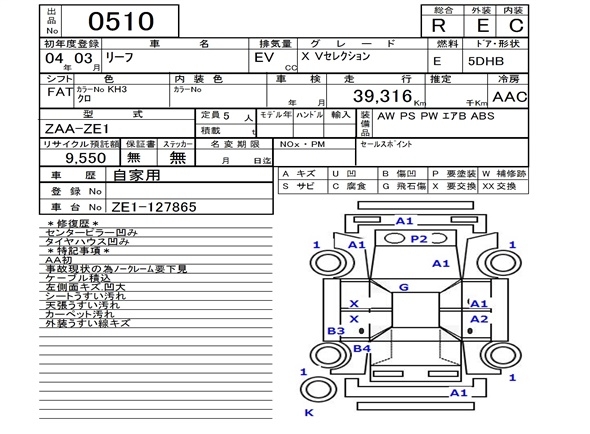This screenshot has width=590, height=434.
Task: Click the 名変期限 field header
Action: coord(235,144)
